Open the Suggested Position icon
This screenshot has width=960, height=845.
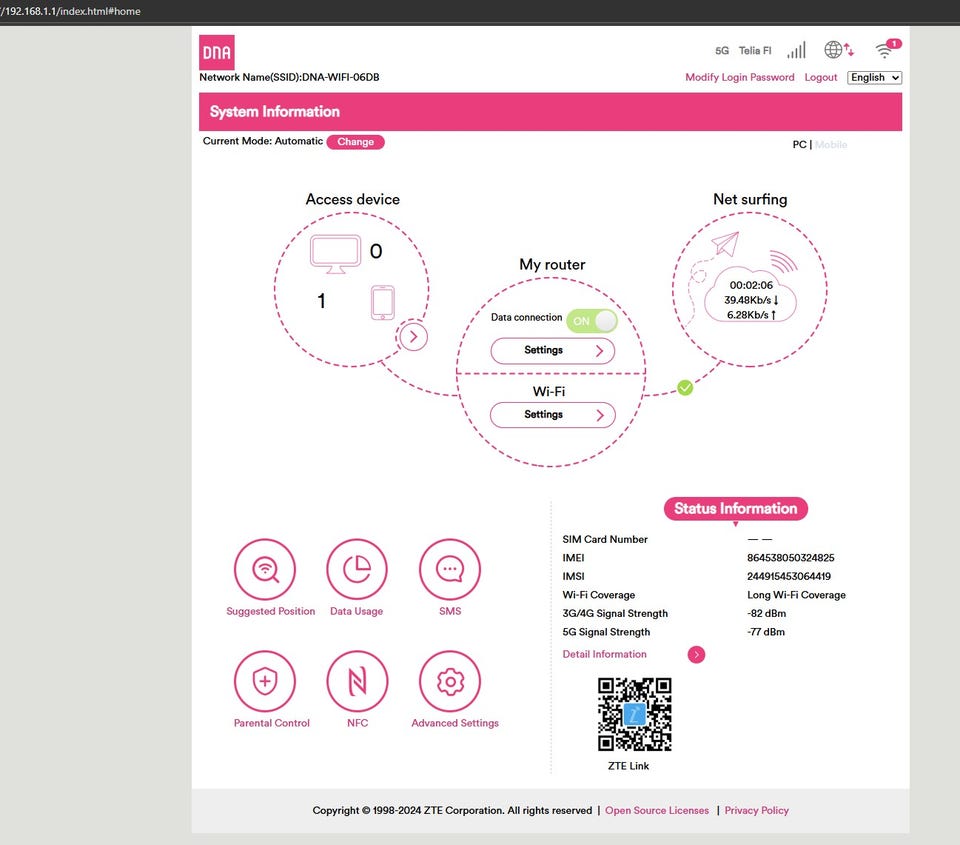point(265,569)
